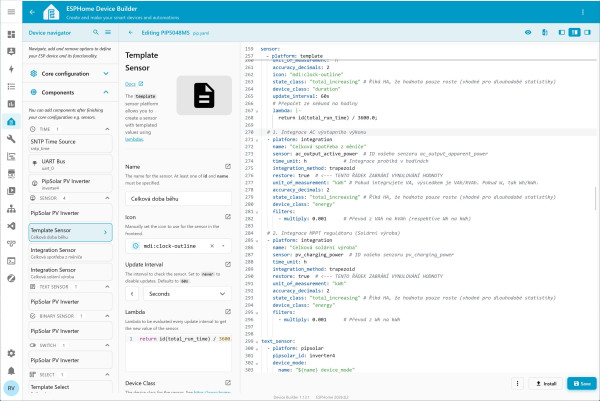Open the Energy lightning-bolt sidebar icon
Viewport: 600px width, 401px height.
point(11,69)
